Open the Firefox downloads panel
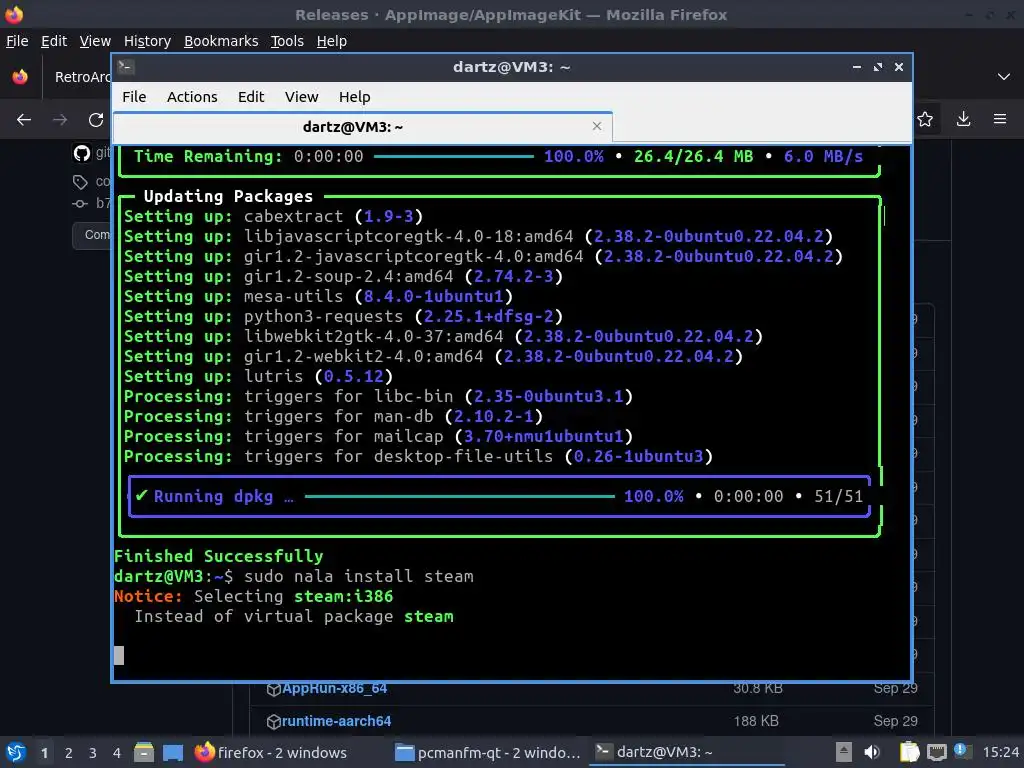Viewport: 1024px width, 768px height. click(x=963, y=119)
